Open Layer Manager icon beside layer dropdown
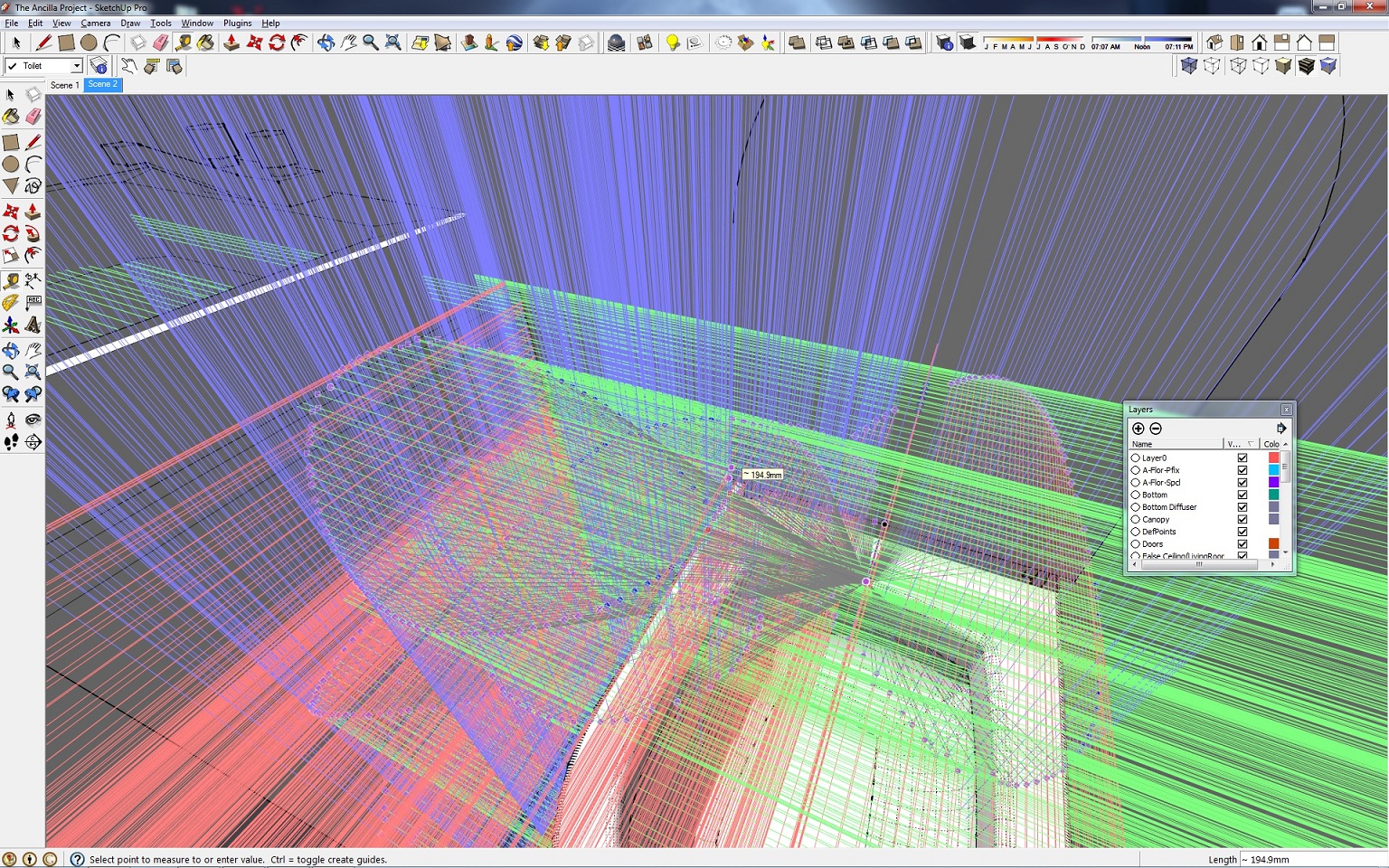Screen dimensions: 1389x868 99,66
